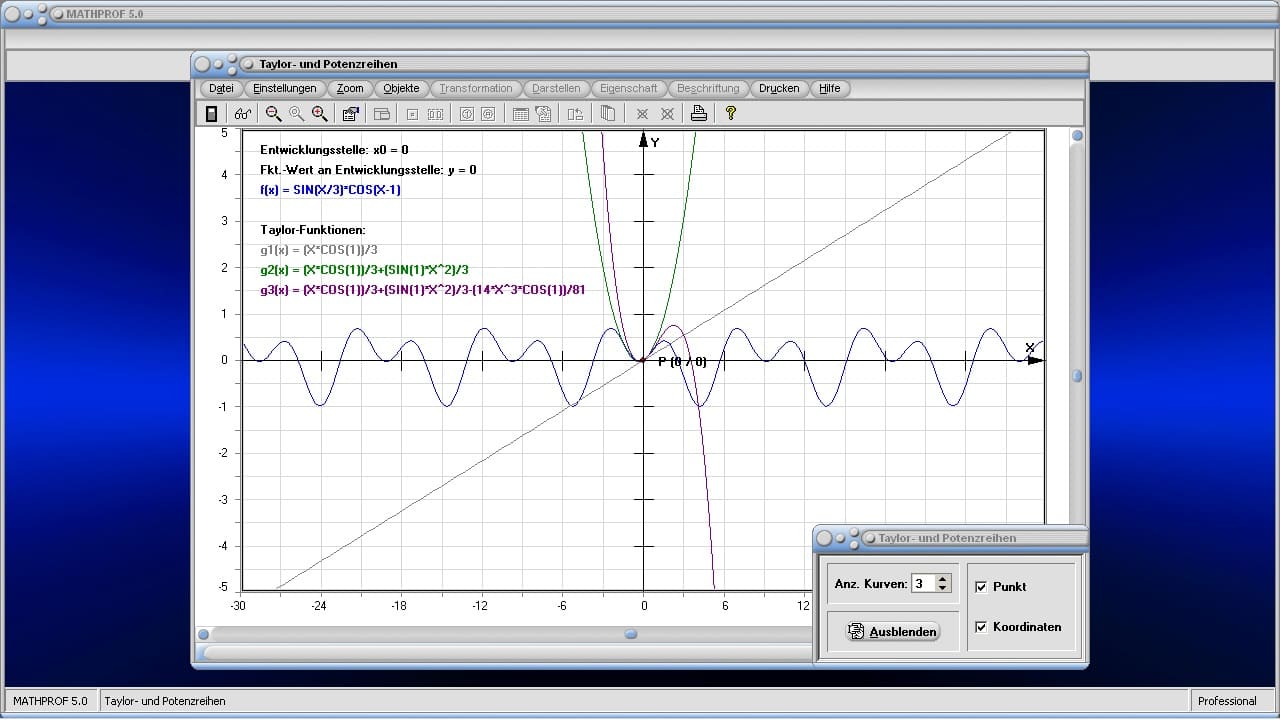Click the f(x) = SIN(X/3)*COS(X-1) label
This screenshot has height=720, width=1280.
tap(330, 190)
